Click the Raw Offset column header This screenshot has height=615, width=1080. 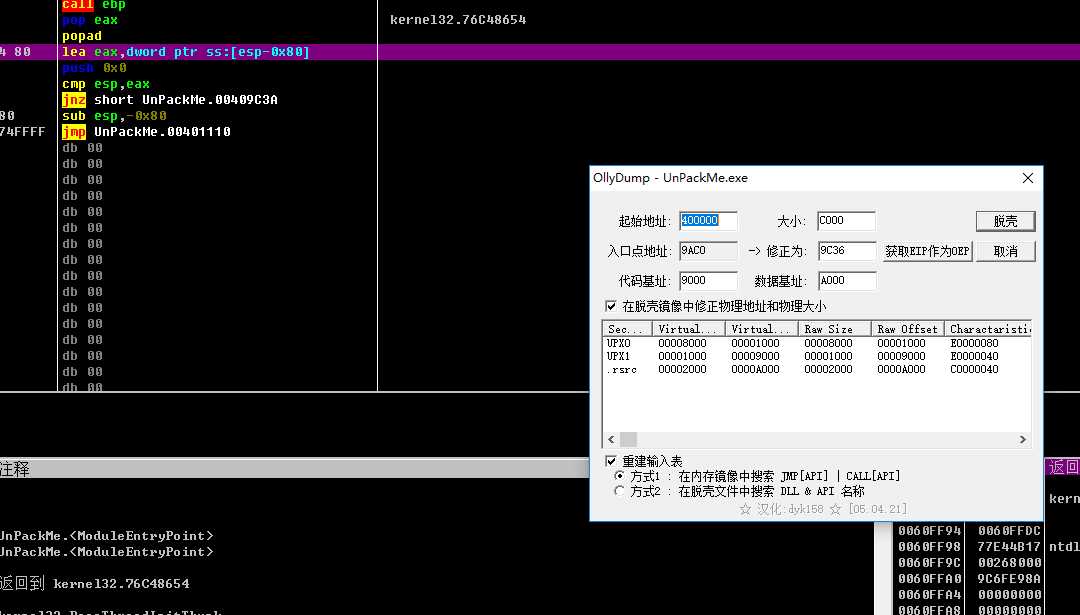907,329
